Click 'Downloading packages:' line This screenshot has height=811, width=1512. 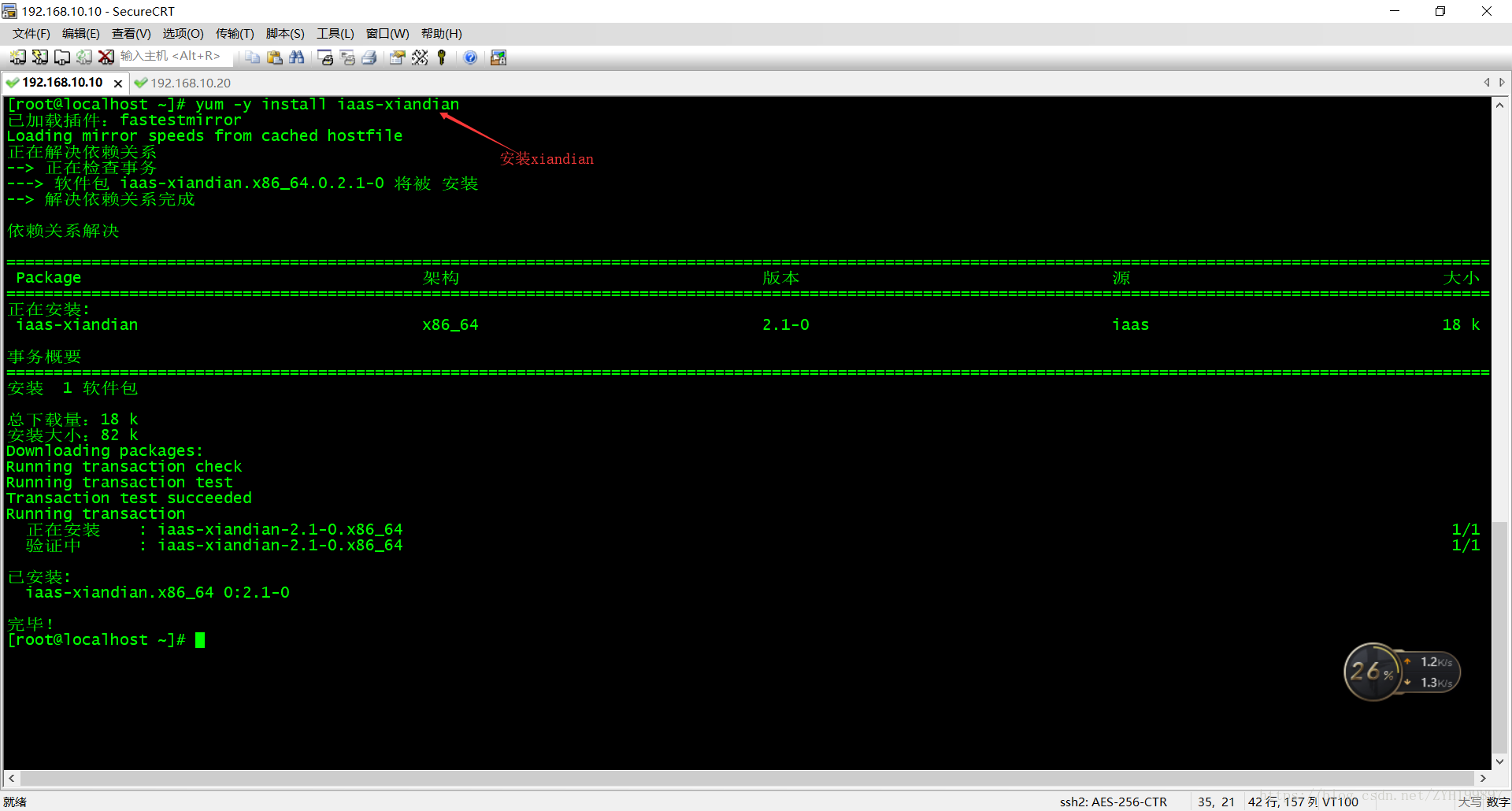coord(105,451)
